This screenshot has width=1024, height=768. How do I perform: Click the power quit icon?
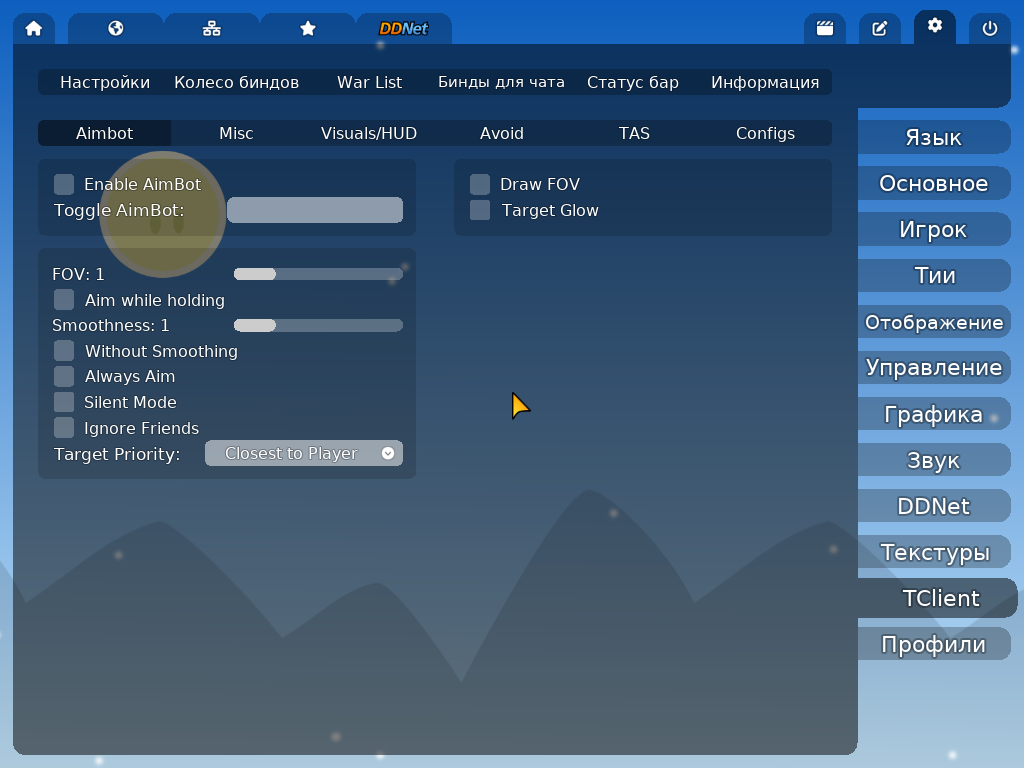click(989, 29)
